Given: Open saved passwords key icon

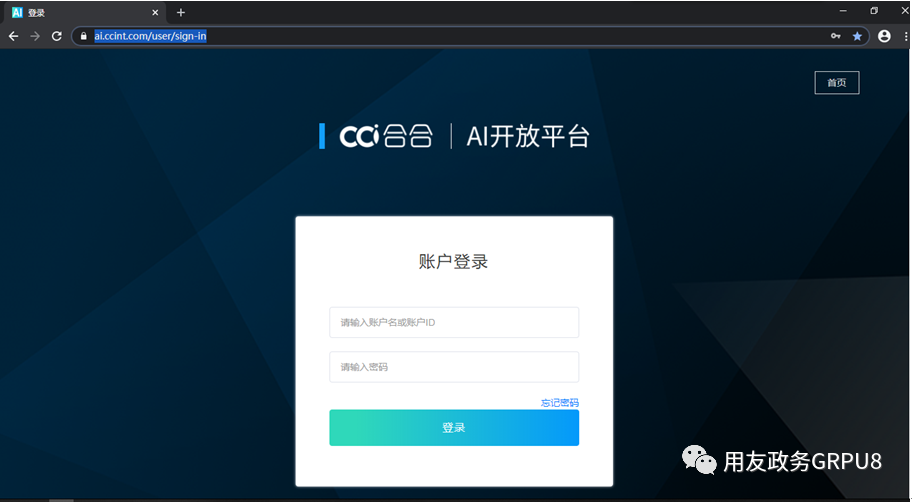Looking at the screenshot, I should [836, 36].
